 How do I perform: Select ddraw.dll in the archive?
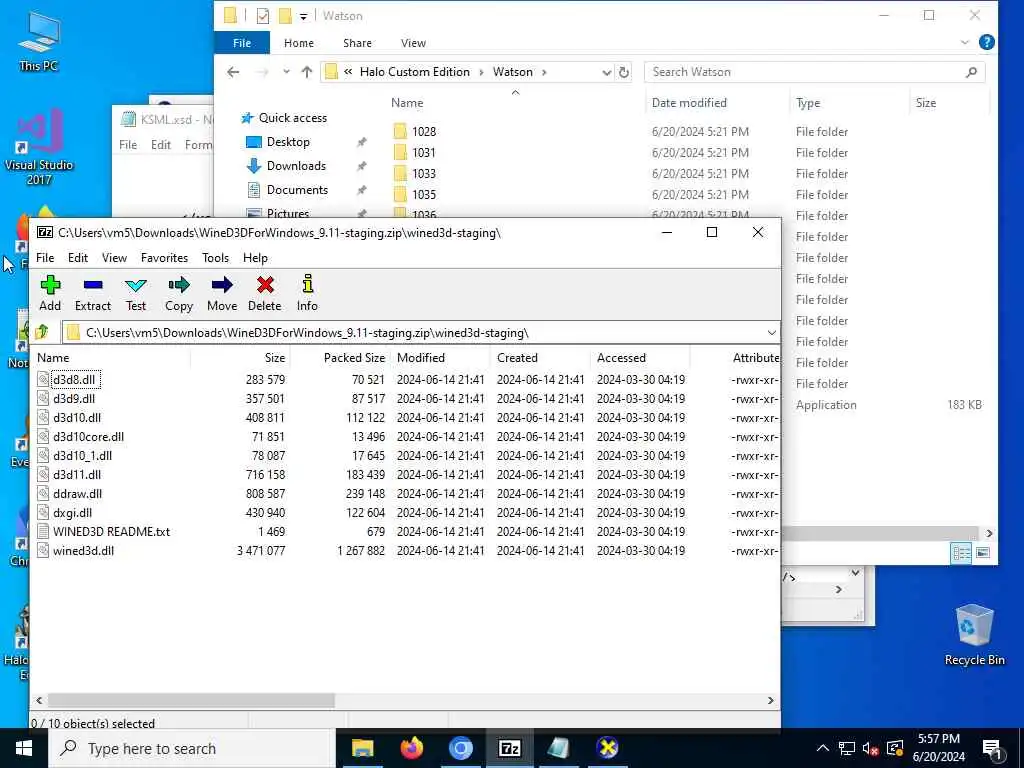[x=77, y=494]
